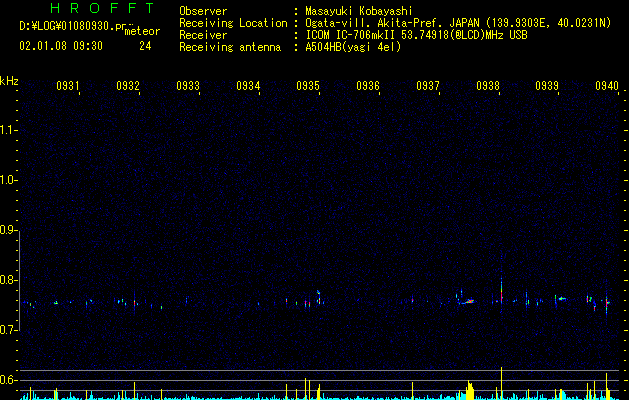Click the 0937 time axis label

click(x=428, y=85)
